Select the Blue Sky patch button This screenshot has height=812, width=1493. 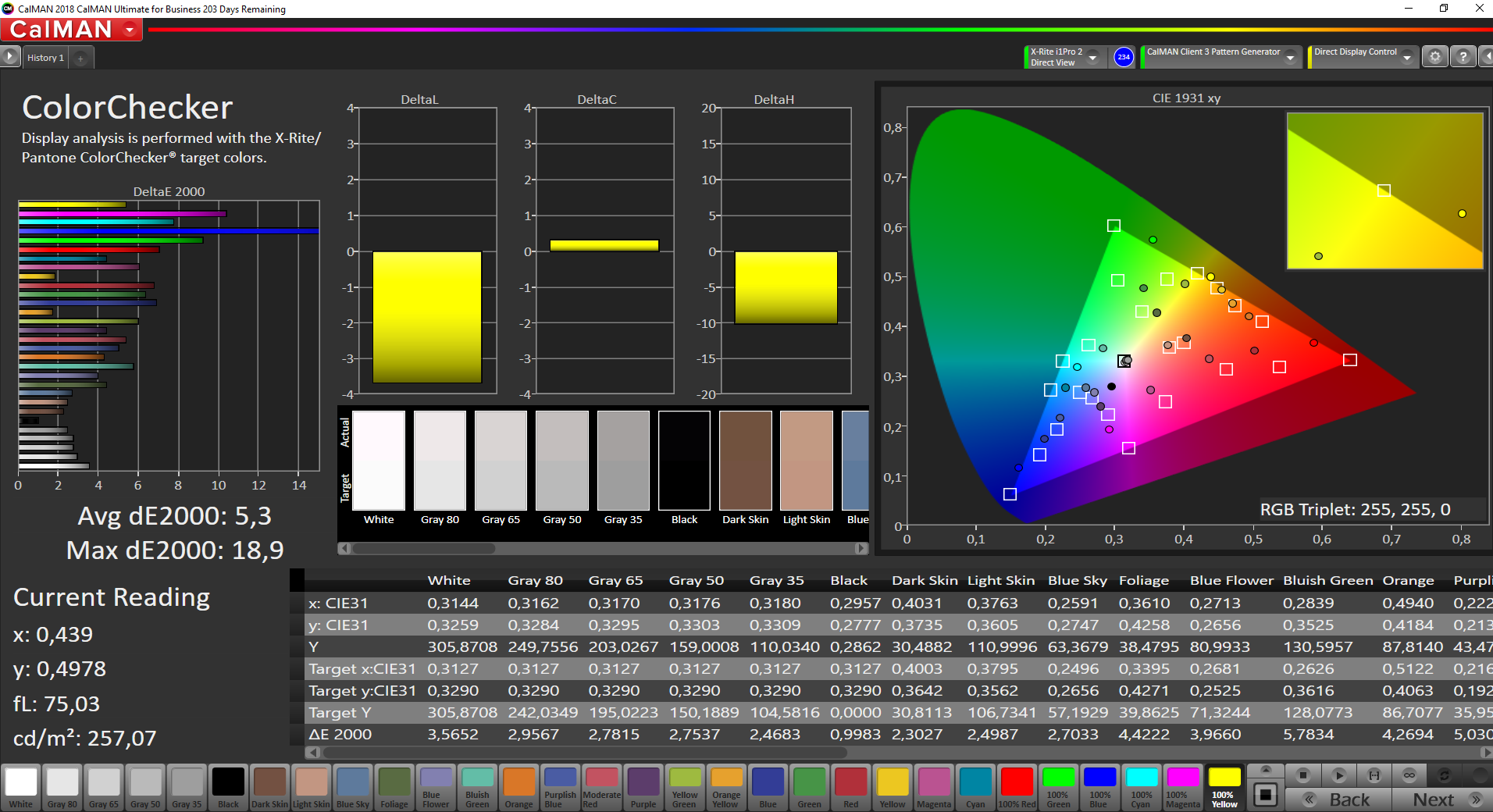(x=353, y=788)
